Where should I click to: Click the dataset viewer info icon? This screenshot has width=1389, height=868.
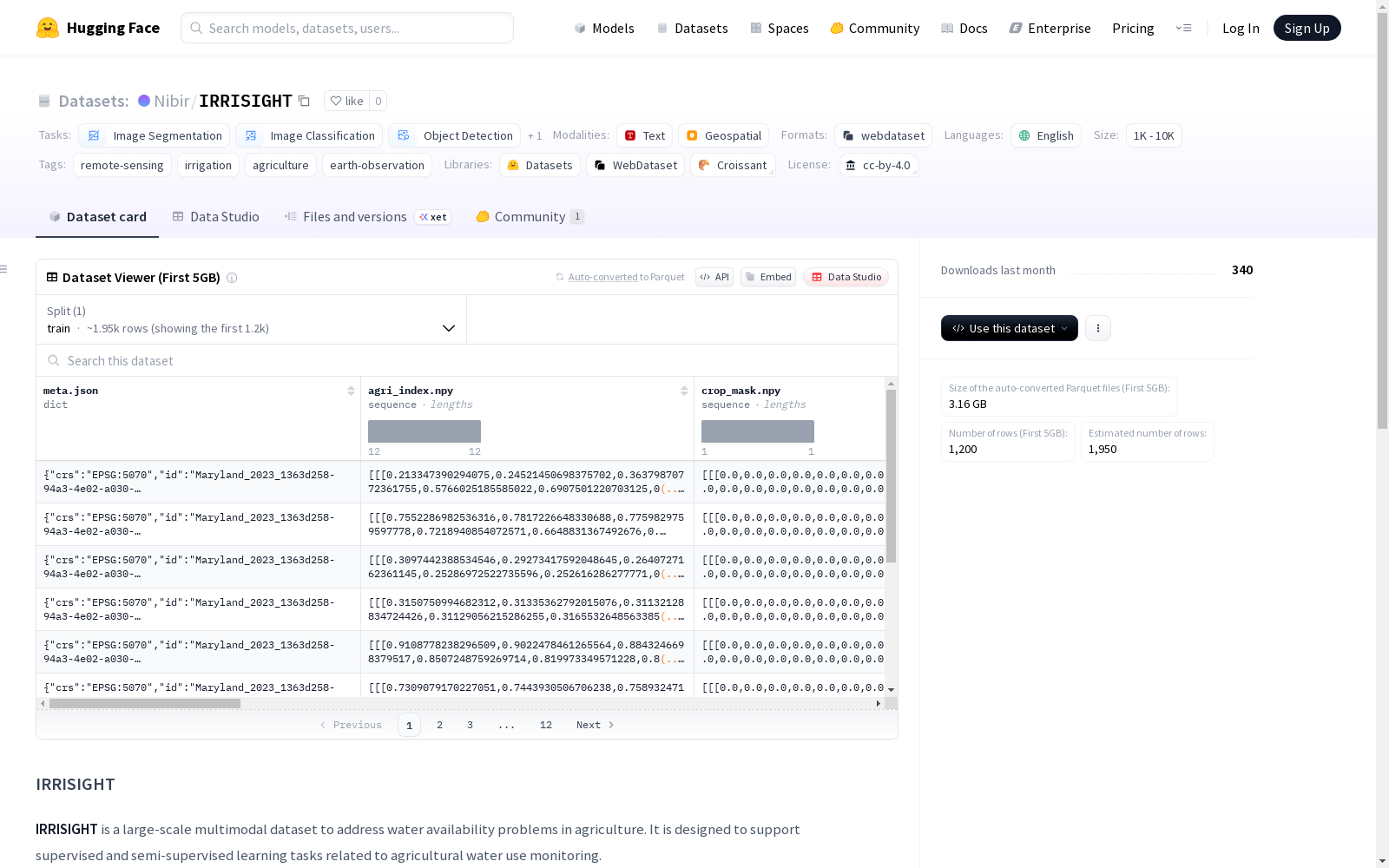tap(232, 278)
